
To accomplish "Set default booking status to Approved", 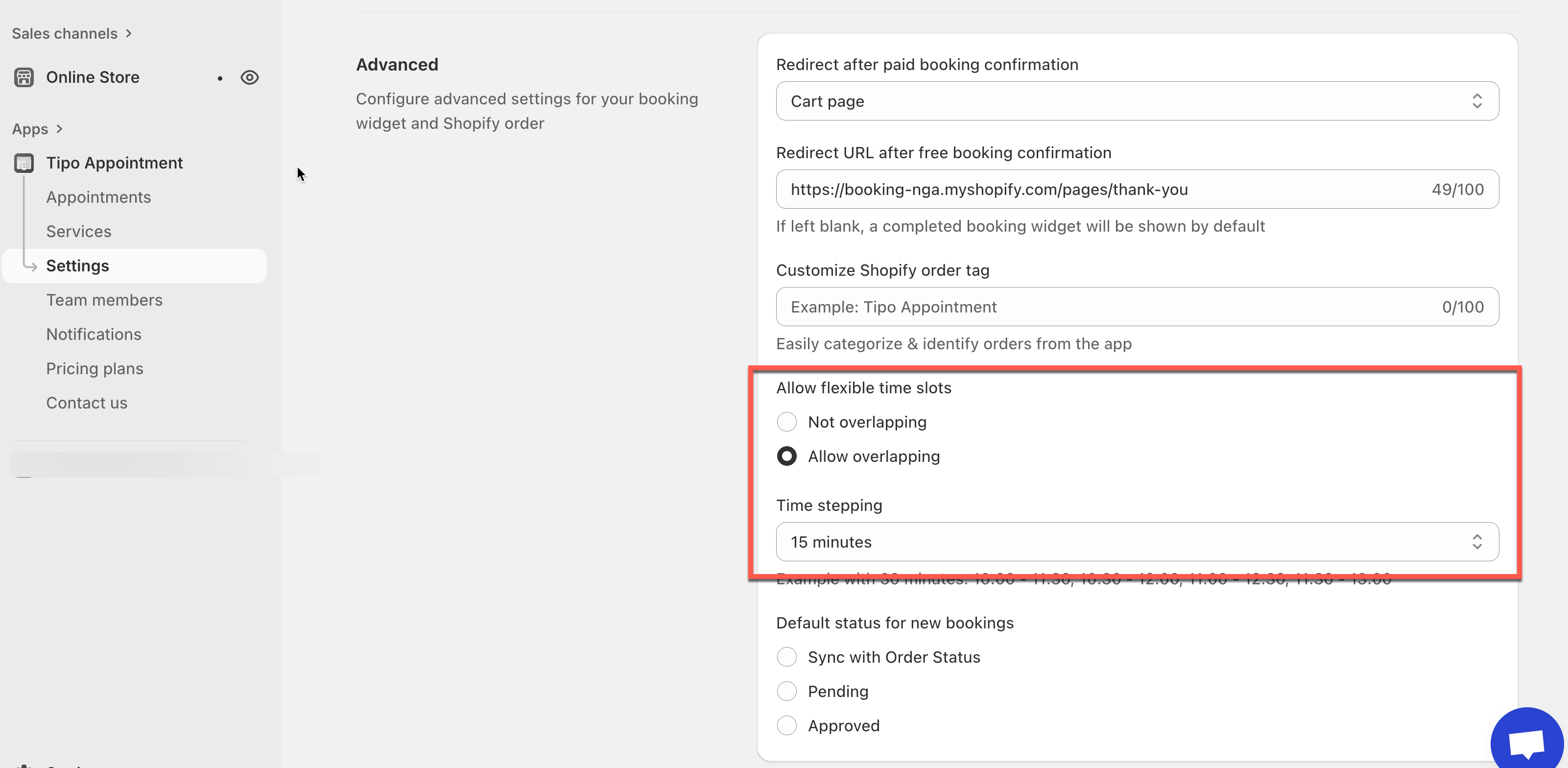I will click(x=786, y=725).
